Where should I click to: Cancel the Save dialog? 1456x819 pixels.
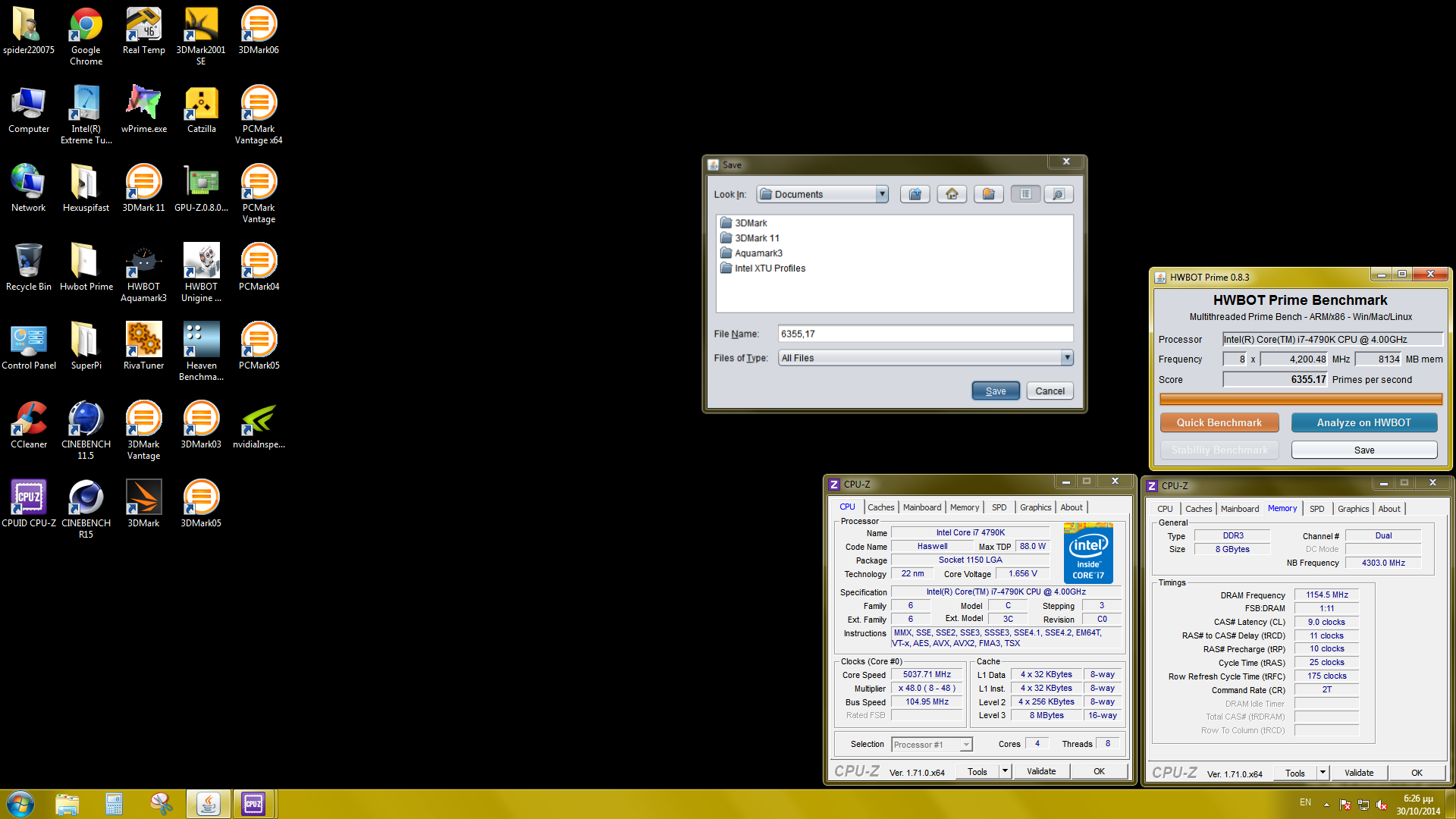point(1050,391)
